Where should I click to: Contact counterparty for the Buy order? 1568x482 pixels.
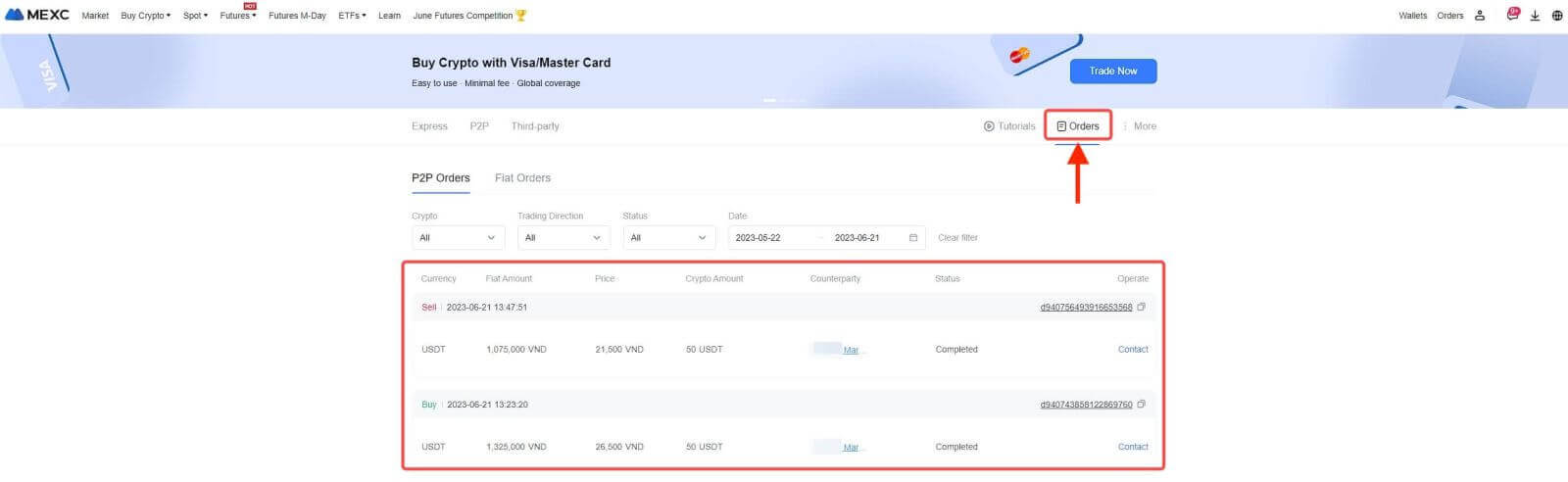coord(1133,447)
